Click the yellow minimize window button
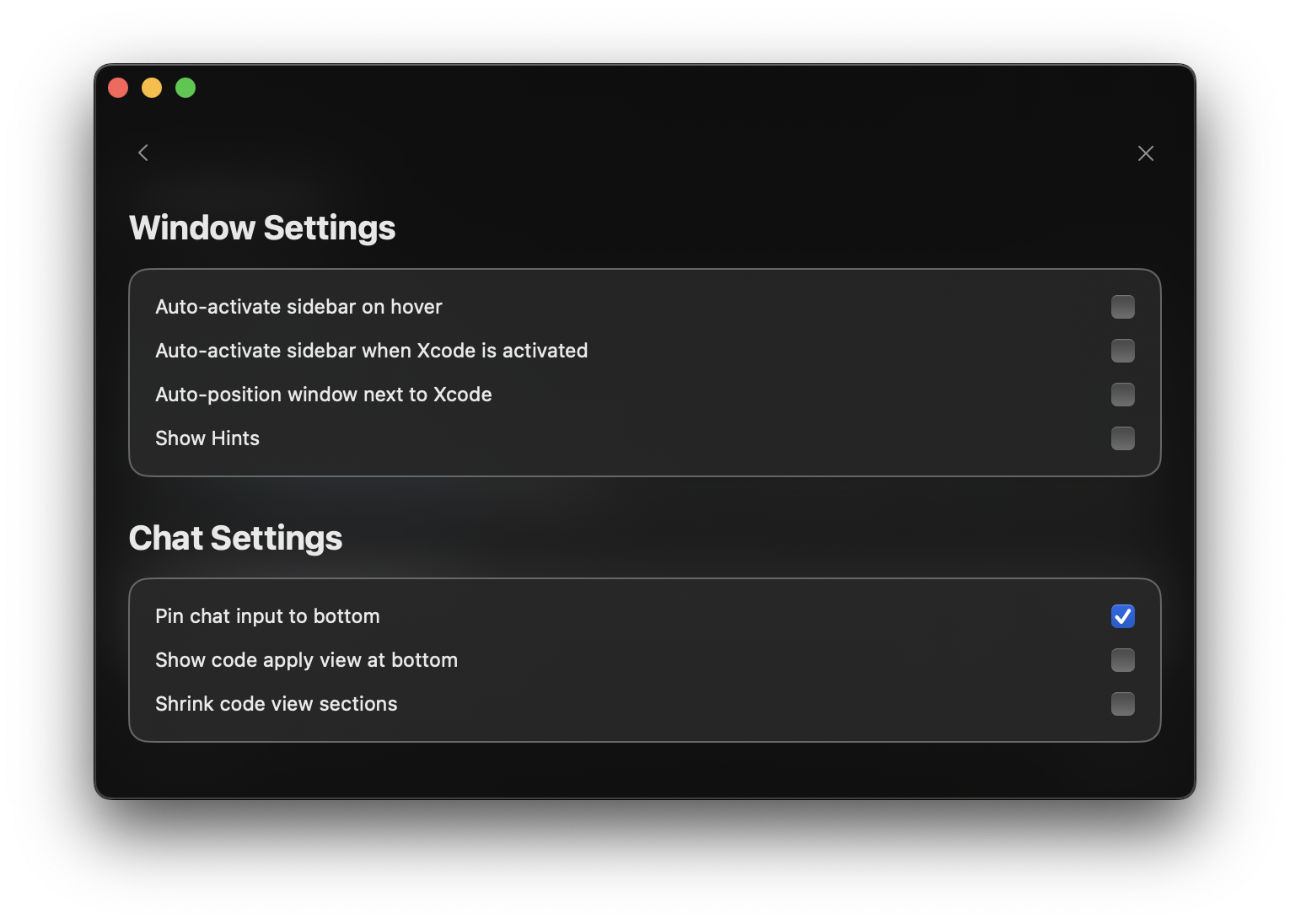The width and height of the screenshot is (1290, 924). [x=152, y=88]
